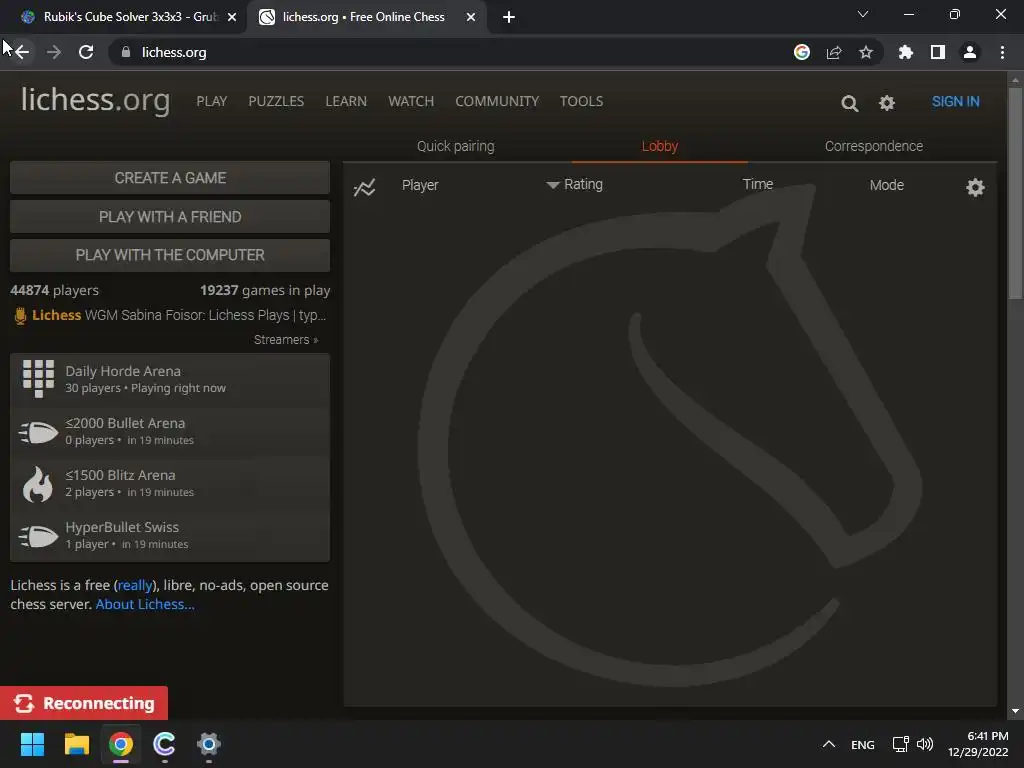The image size is (1024, 768).
Task: Click the SIGN IN link
Action: [955, 101]
